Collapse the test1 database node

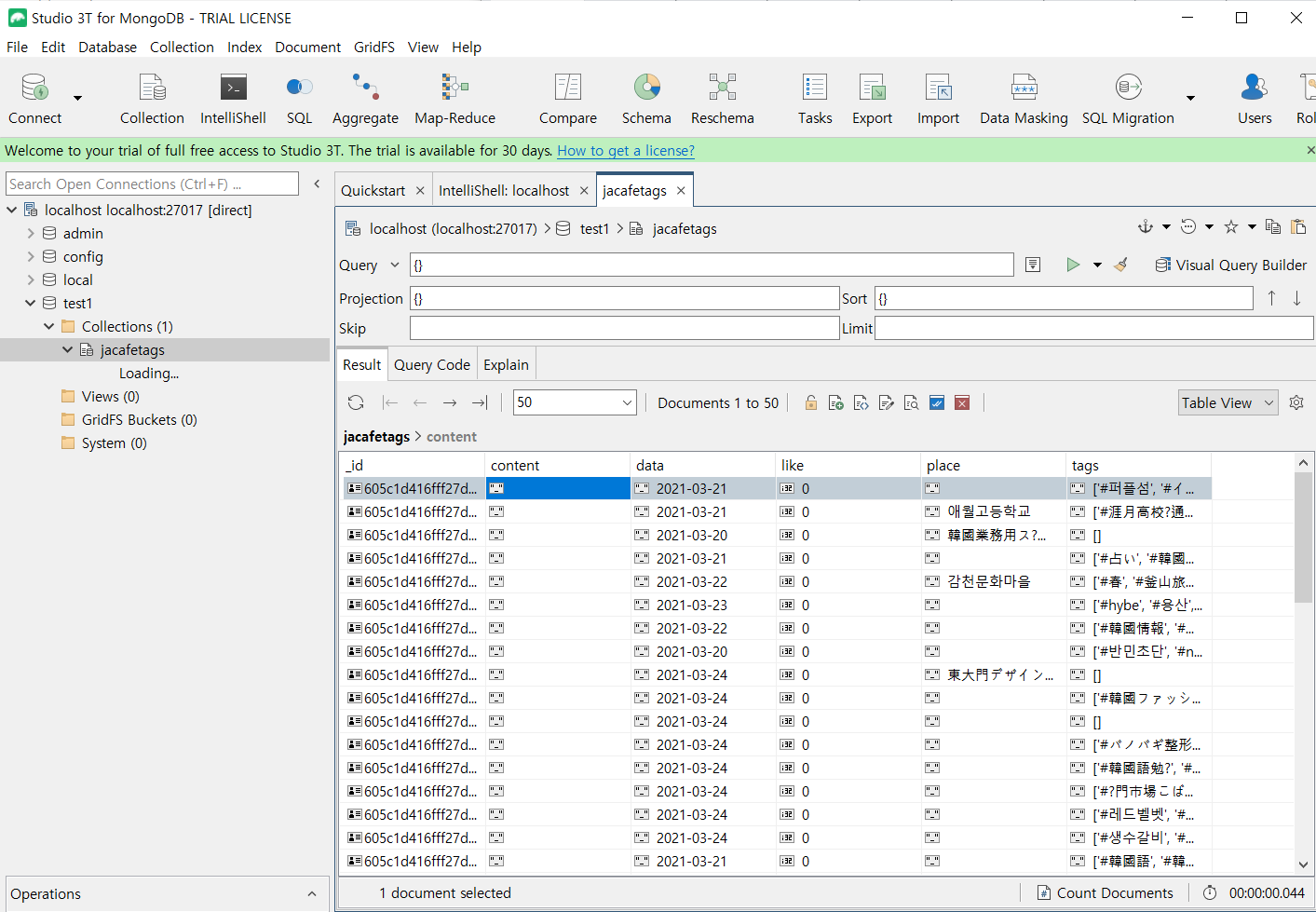31,303
